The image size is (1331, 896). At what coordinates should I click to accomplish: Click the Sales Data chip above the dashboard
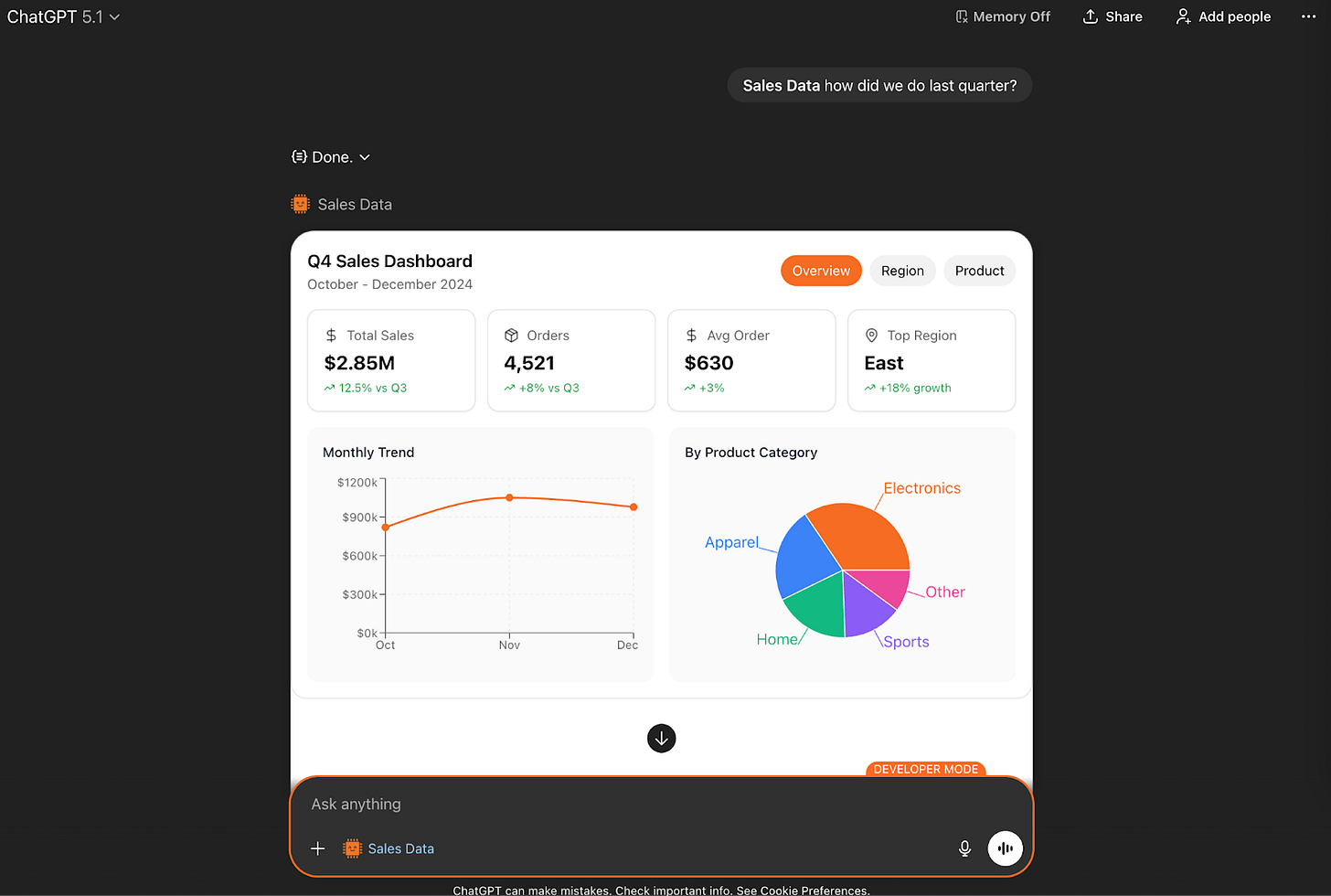point(341,204)
